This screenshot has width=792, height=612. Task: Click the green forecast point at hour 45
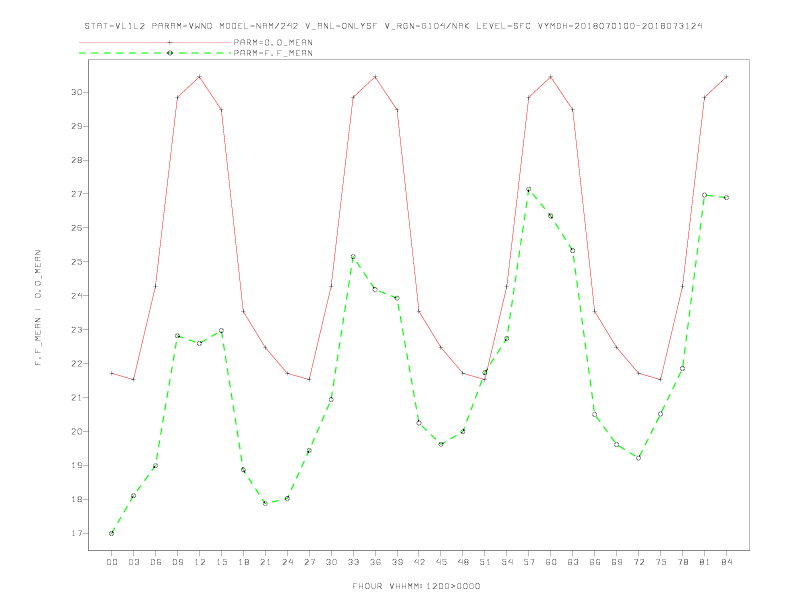441,444
